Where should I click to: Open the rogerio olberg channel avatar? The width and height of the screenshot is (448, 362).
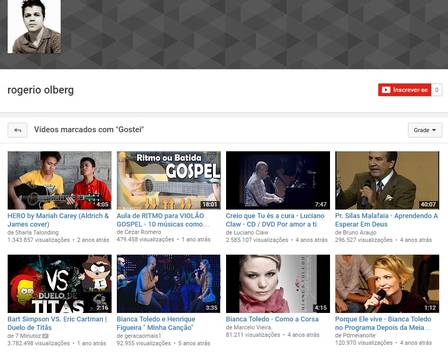[34, 27]
